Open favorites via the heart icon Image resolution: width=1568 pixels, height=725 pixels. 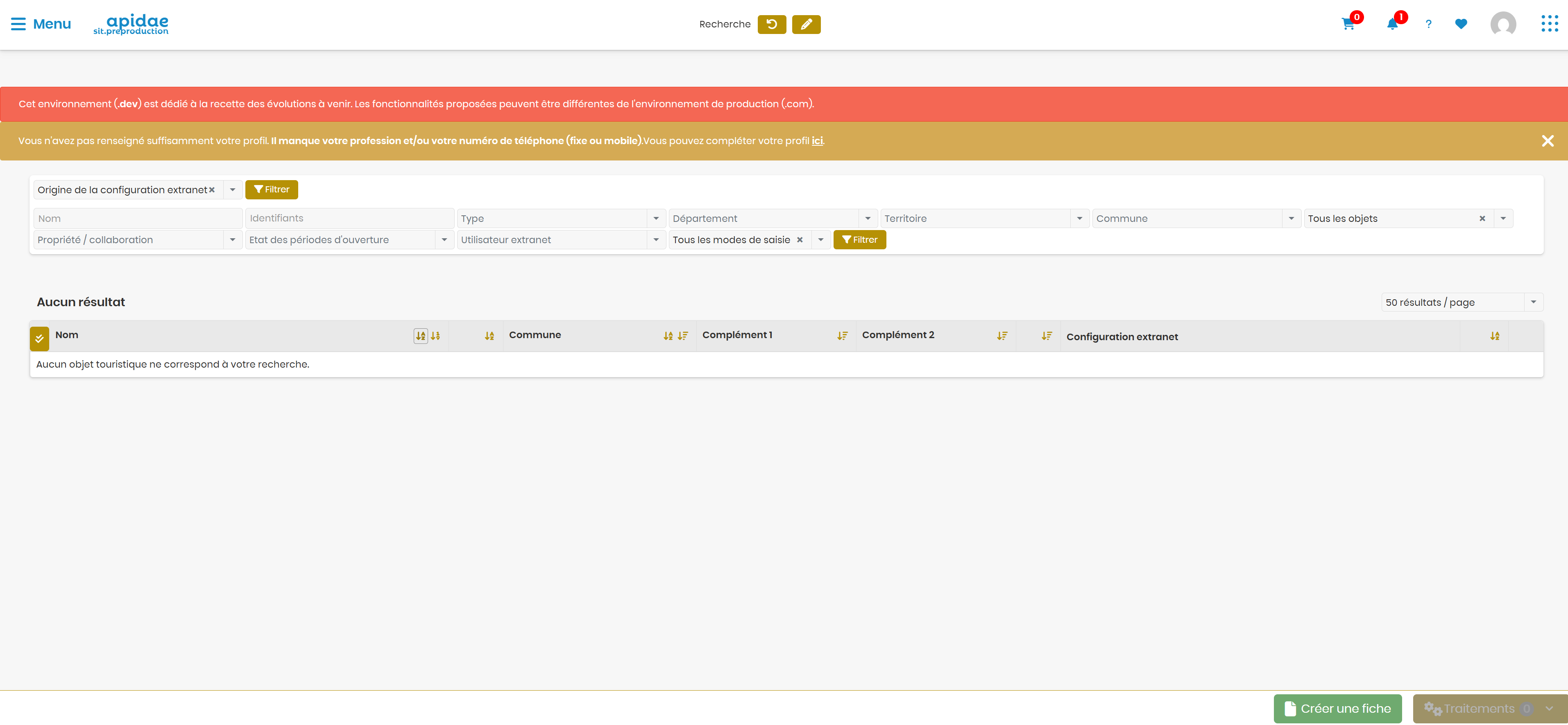tap(1461, 24)
